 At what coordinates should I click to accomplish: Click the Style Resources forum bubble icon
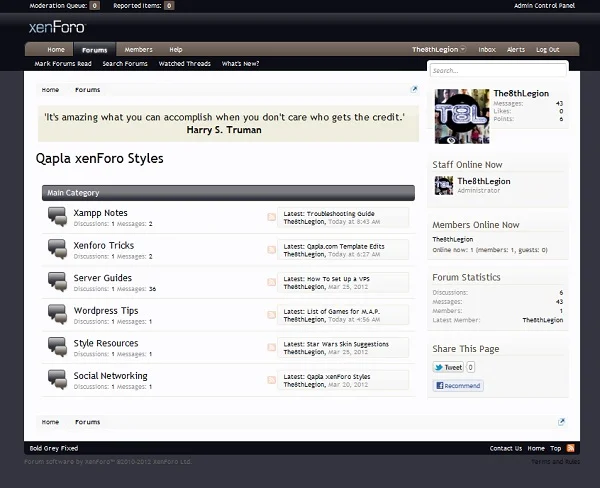pos(57,347)
